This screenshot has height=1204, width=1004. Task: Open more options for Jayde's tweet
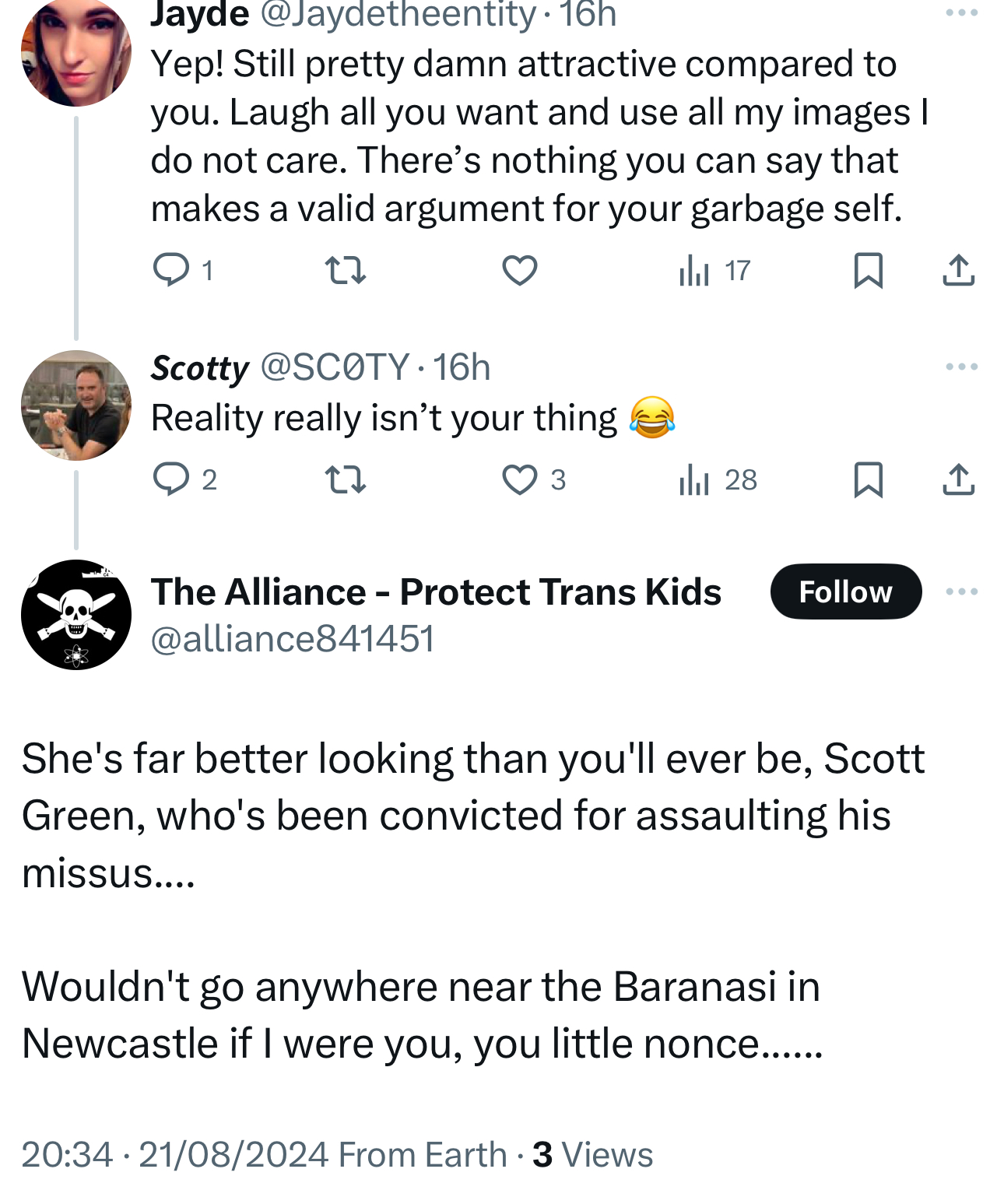(x=961, y=12)
